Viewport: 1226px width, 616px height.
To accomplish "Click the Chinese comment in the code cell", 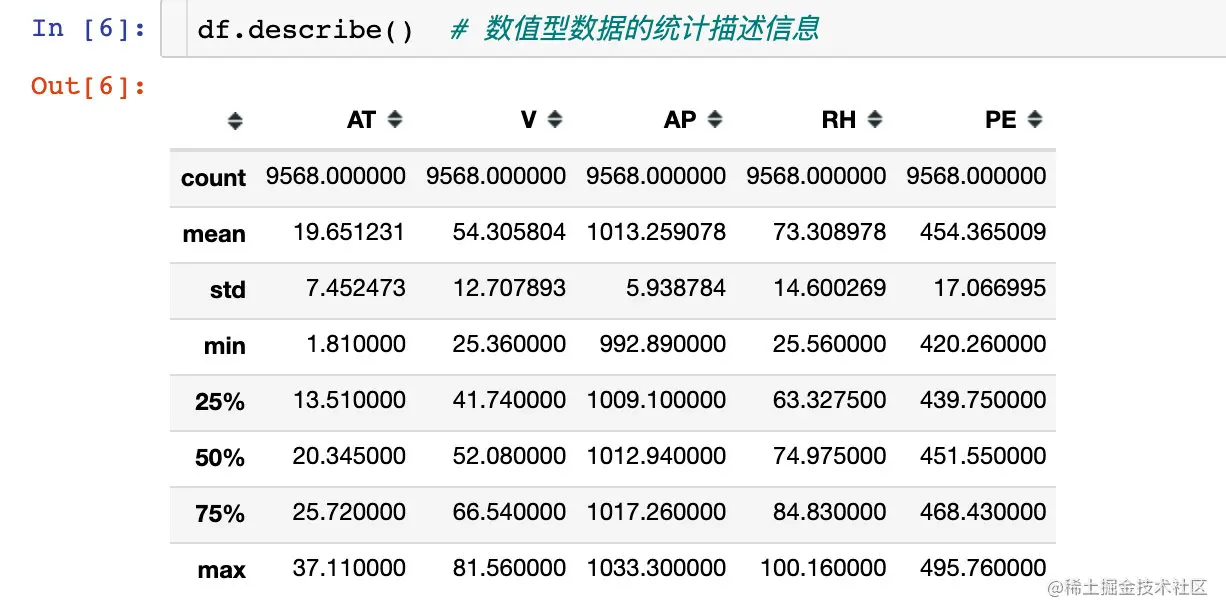I will [x=635, y=29].
